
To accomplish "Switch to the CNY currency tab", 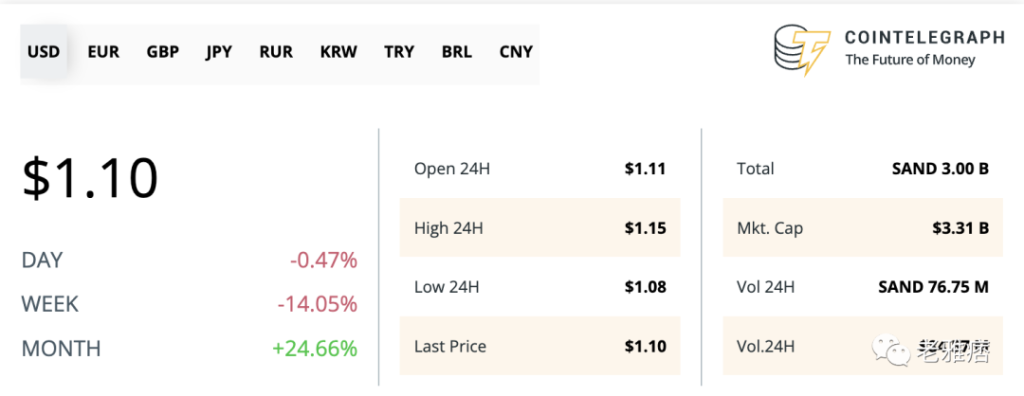I will point(516,52).
